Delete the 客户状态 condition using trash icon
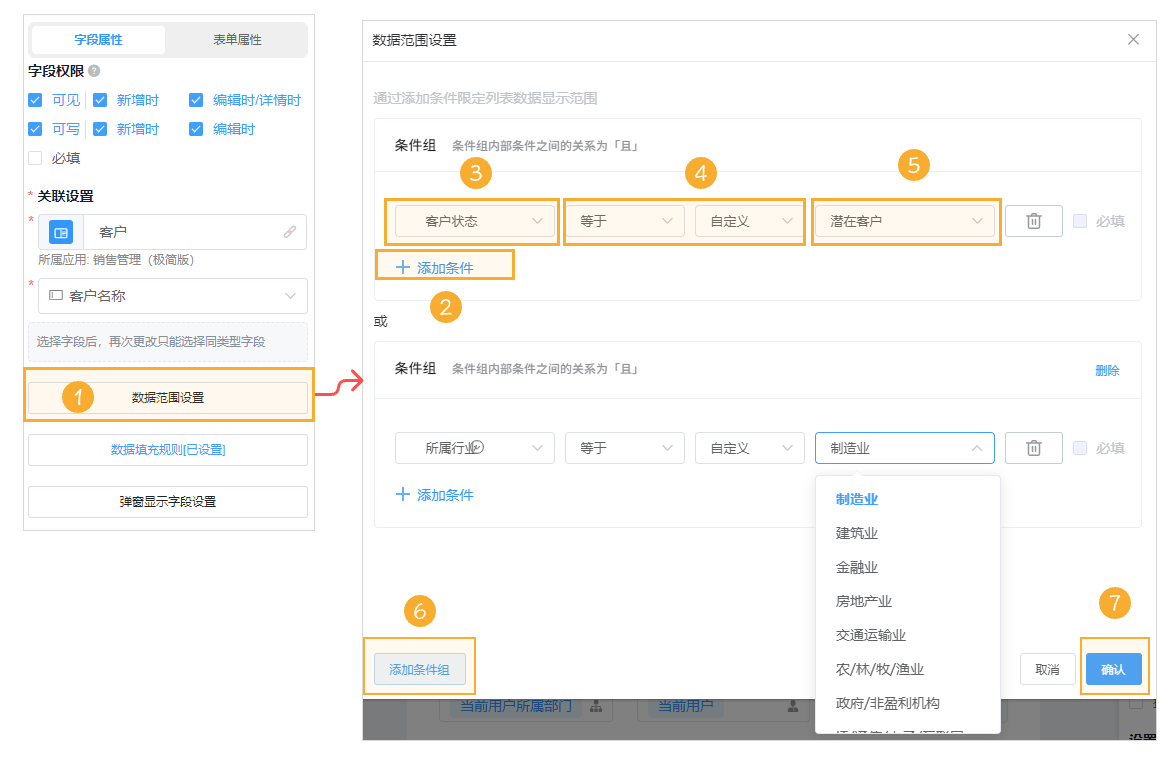This screenshot has width=1176, height=761. pyautogui.click(x=1034, y=221)
